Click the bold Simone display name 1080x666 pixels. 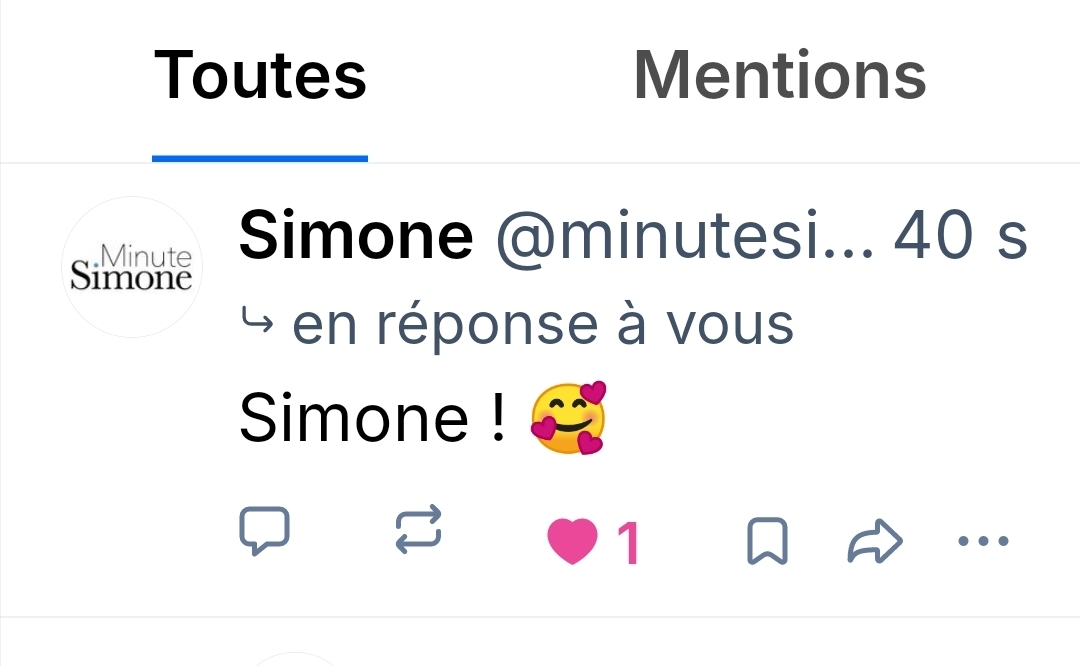point(356,237)
